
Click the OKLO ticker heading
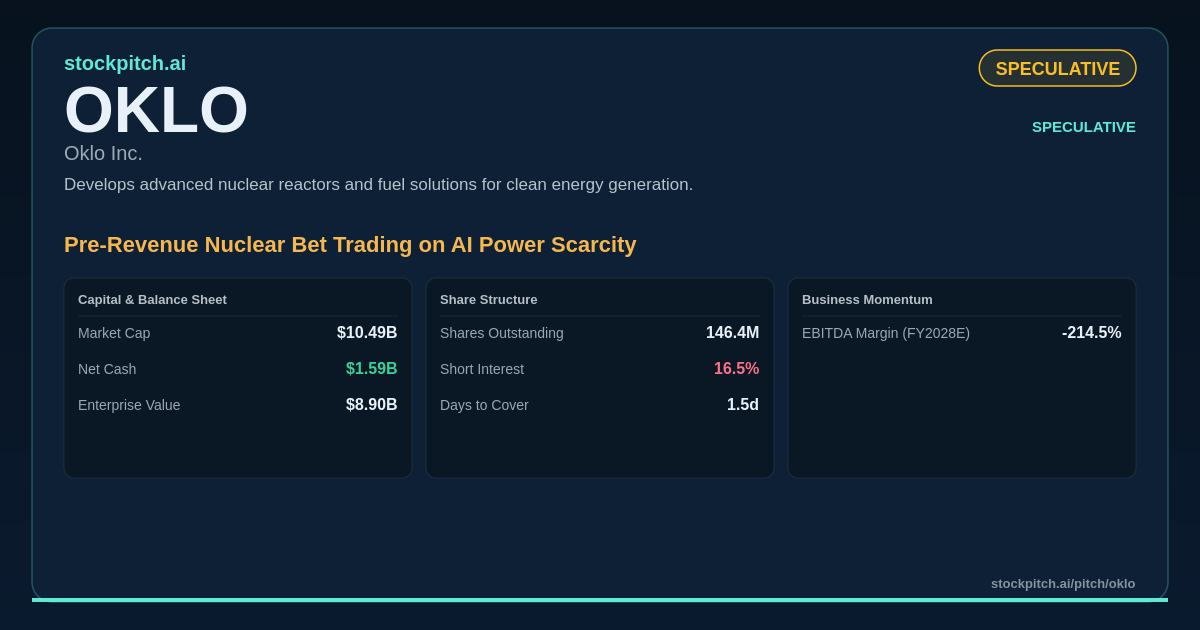point(156,110)
